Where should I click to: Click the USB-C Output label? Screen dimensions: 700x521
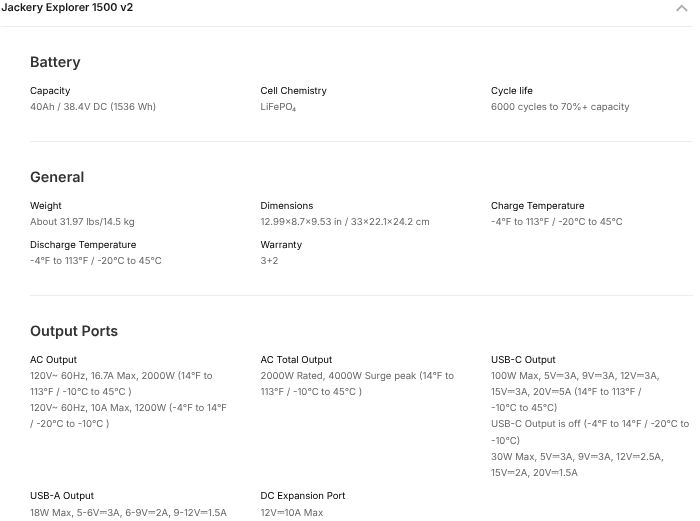click(523, 360)
